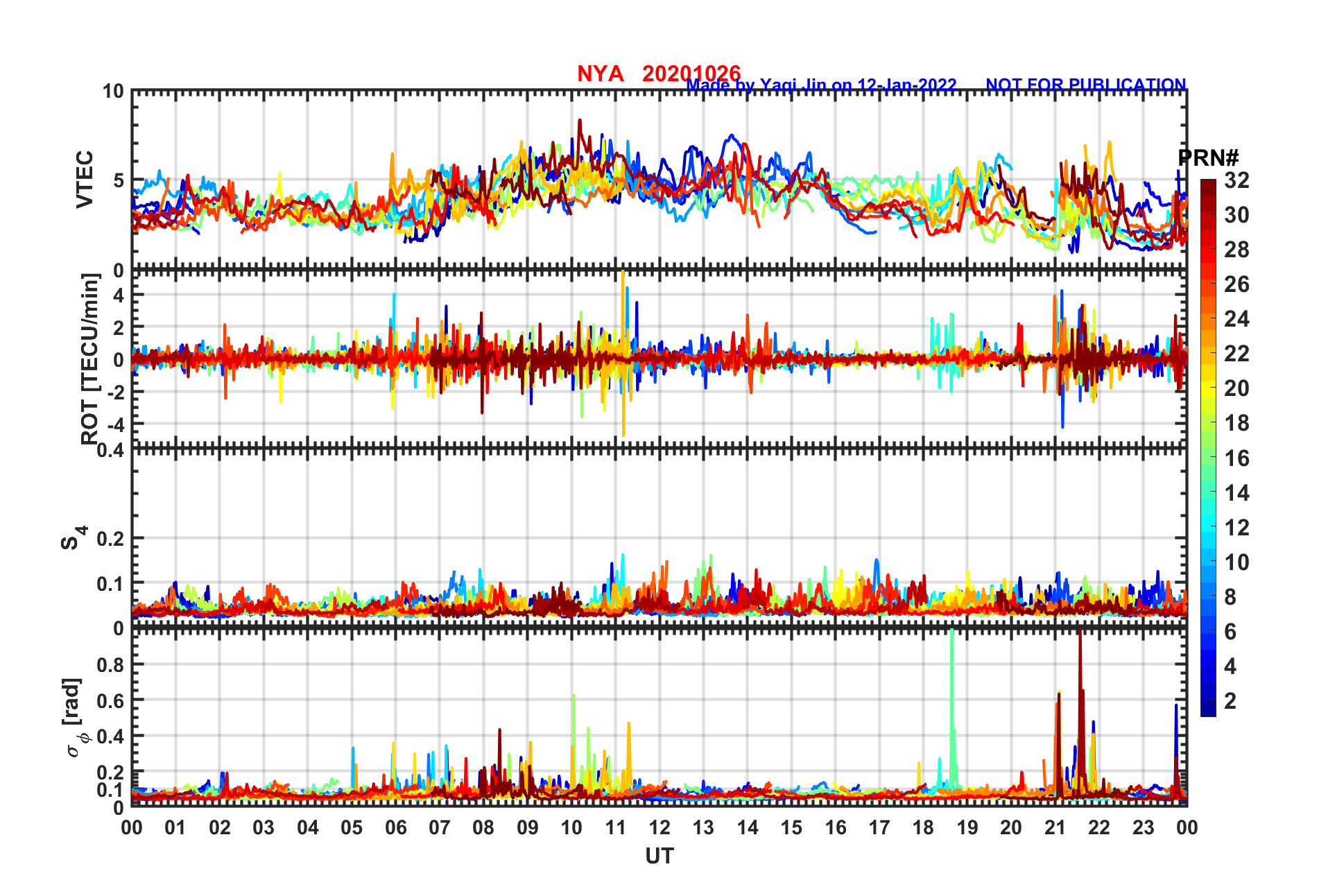Click the dark blue bottom of the PRN colorbar
1319x896 pixels.
(1208, 709)
